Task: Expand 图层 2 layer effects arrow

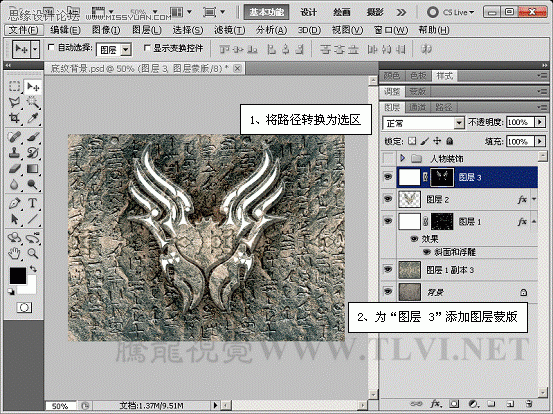Action: tap(534, 199)
